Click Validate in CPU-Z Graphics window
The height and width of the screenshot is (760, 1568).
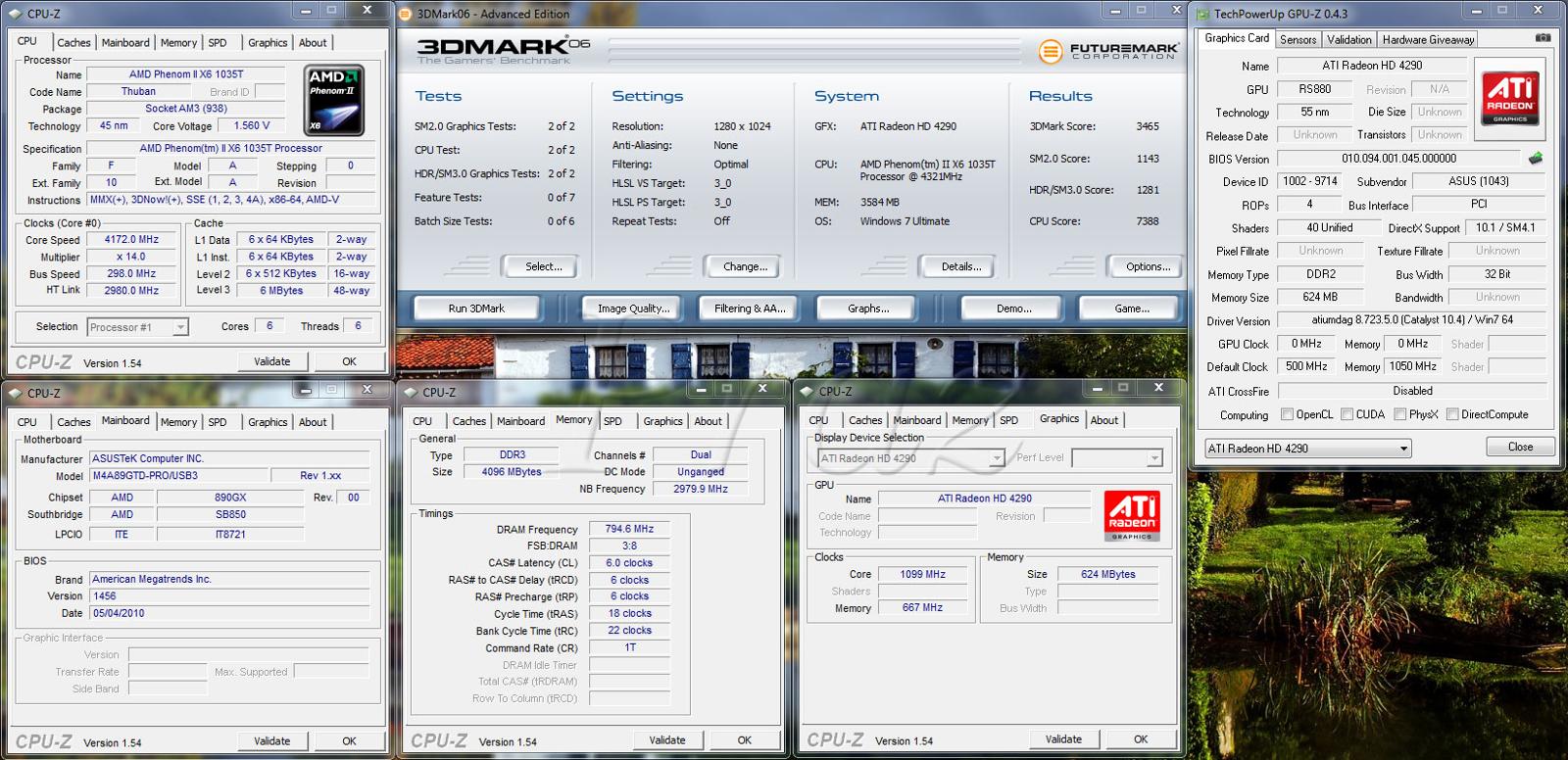pos(1063,739)
